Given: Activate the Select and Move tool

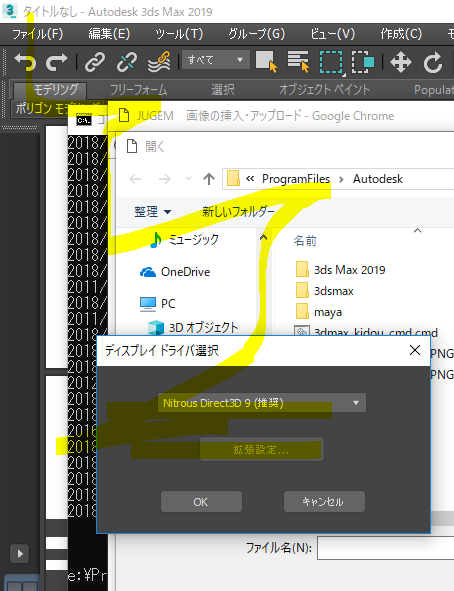Looking at the screenshot, I should pyautogui.click(x=400, y=62).
